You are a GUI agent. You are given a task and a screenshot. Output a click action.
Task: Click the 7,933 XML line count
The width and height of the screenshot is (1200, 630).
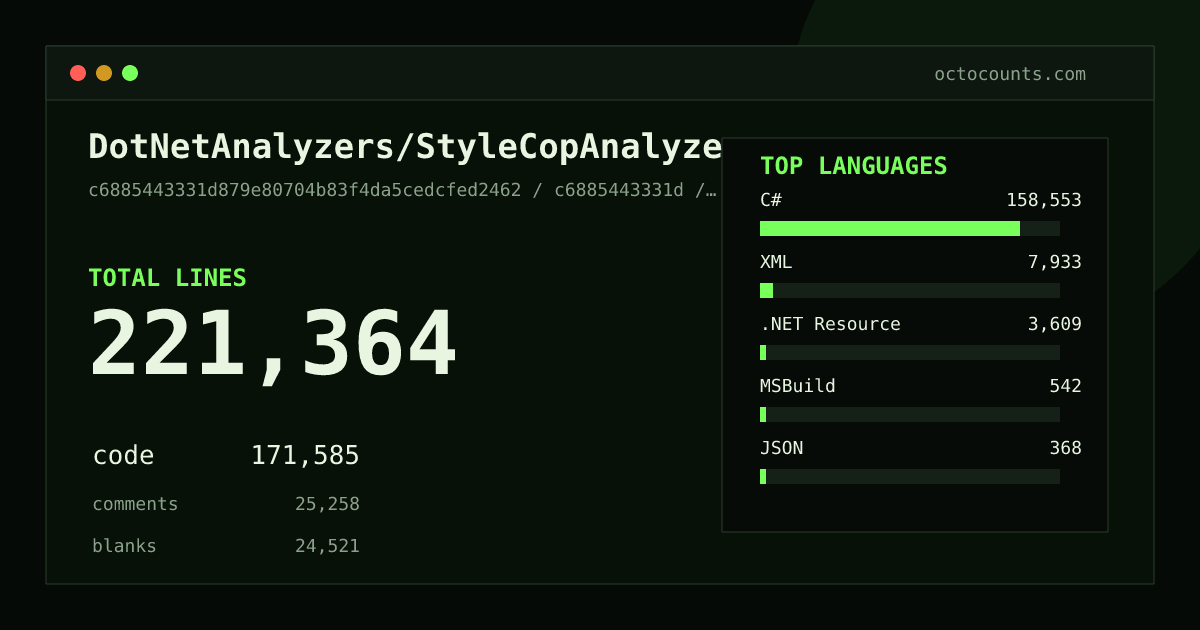(x=1055, y=262)
